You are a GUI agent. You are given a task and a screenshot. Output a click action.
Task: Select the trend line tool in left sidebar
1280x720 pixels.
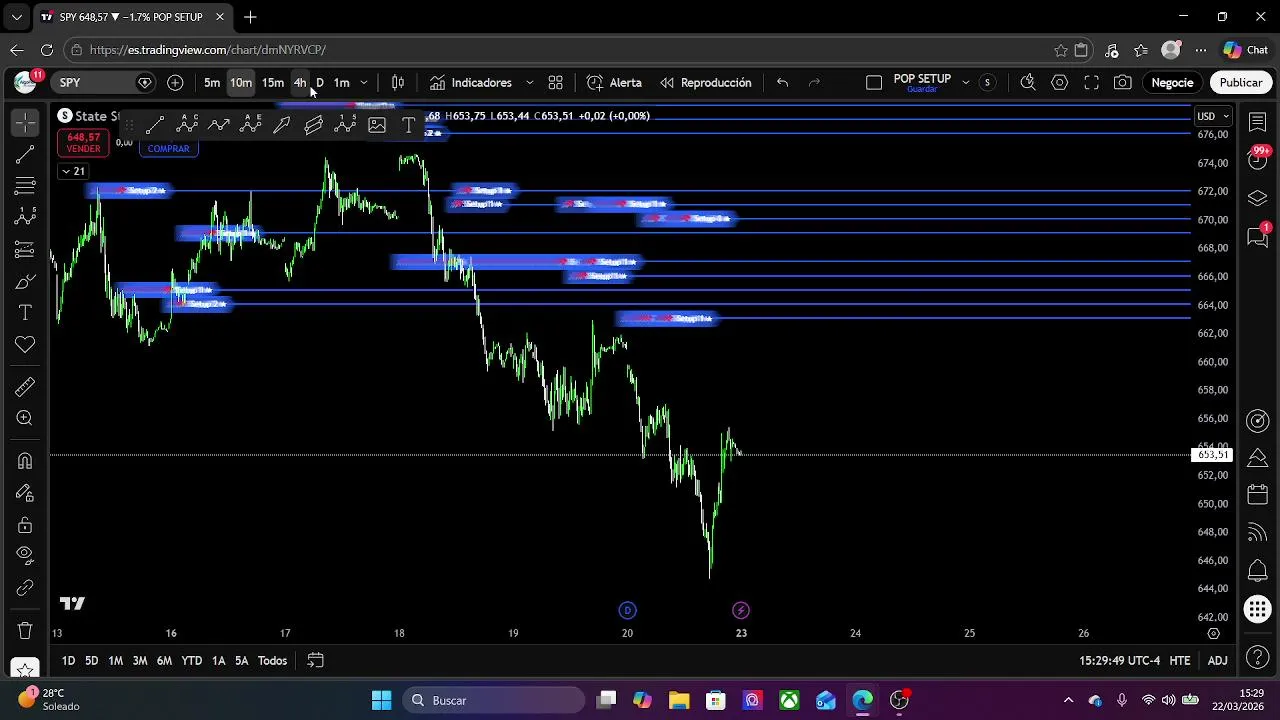[x=25, y=154]
